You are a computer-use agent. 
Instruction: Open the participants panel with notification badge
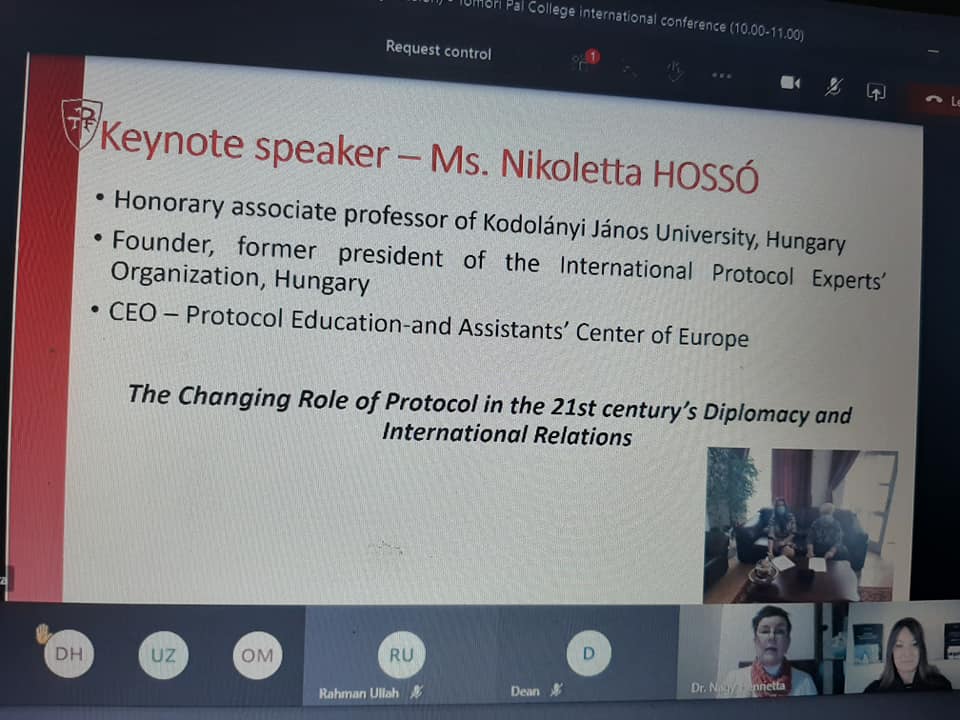click(x=583, y=62)
